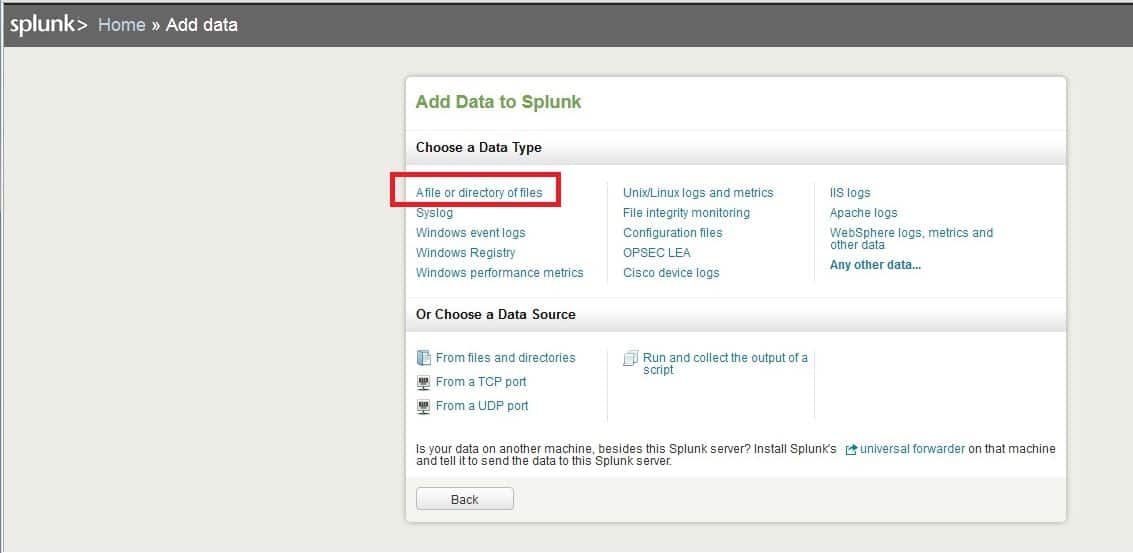This screenshot has width=1133, height=553.
Task: Select 'A file or directory of files'
Action: [x=479, y=193]
